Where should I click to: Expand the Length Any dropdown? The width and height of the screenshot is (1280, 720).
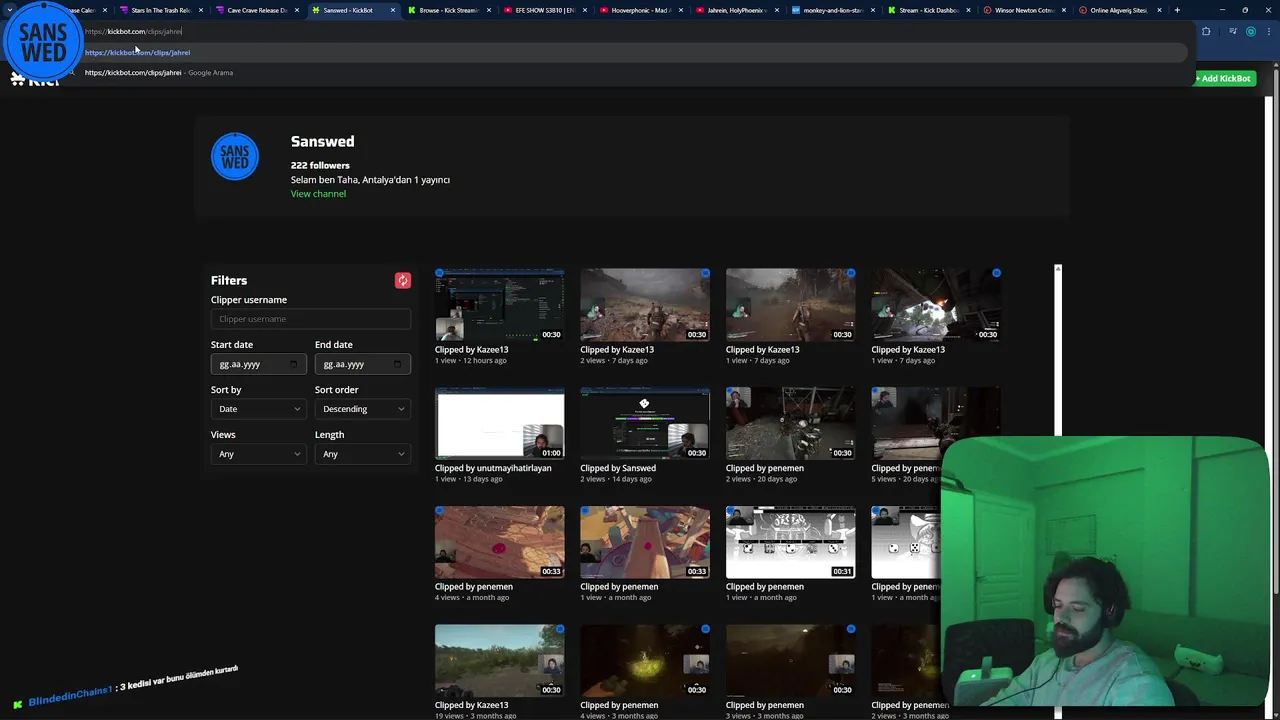click(x=363, y=454)
